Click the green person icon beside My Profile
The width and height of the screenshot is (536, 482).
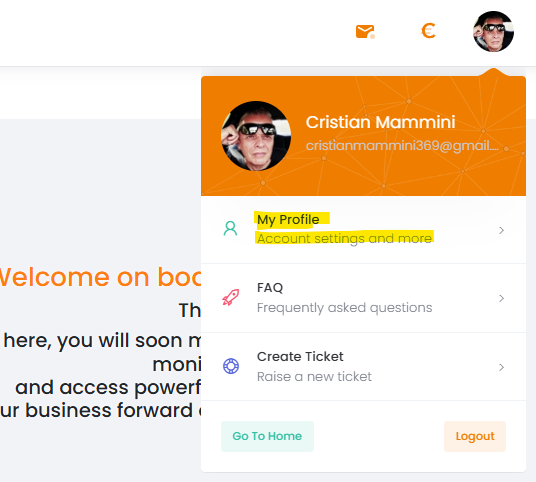(x=230, y=228)
